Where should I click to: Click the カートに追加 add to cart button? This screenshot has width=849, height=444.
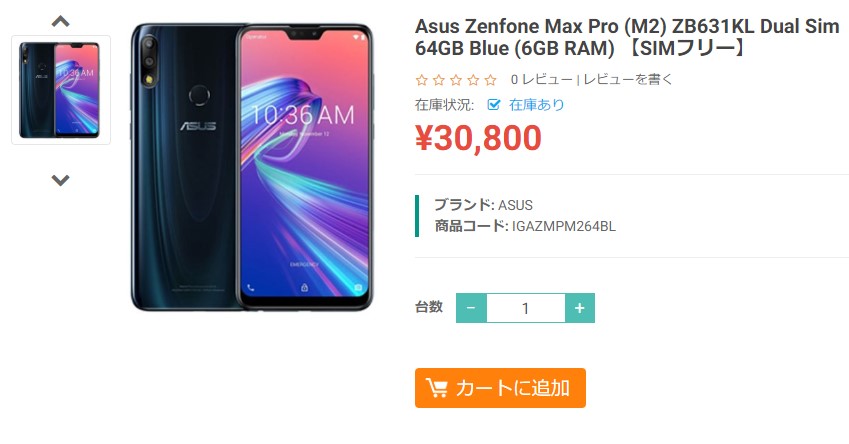tap(500, 388)
